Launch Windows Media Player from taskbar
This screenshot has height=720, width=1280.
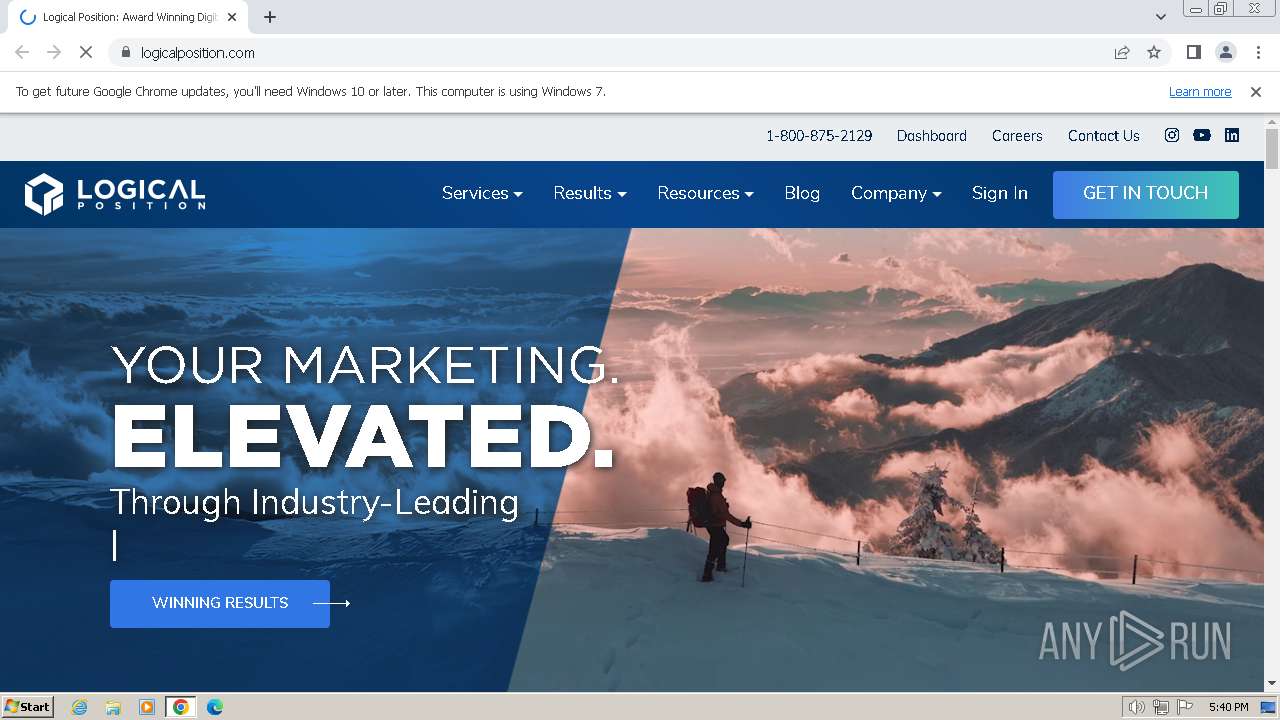point(147,707)
